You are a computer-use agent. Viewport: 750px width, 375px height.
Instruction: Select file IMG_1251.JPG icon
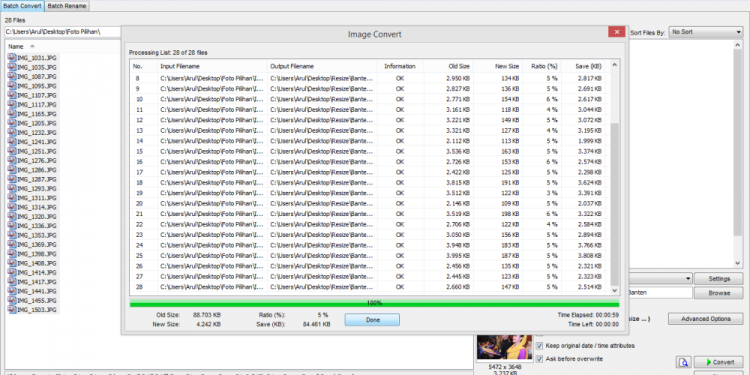click(x=12, y=150)
